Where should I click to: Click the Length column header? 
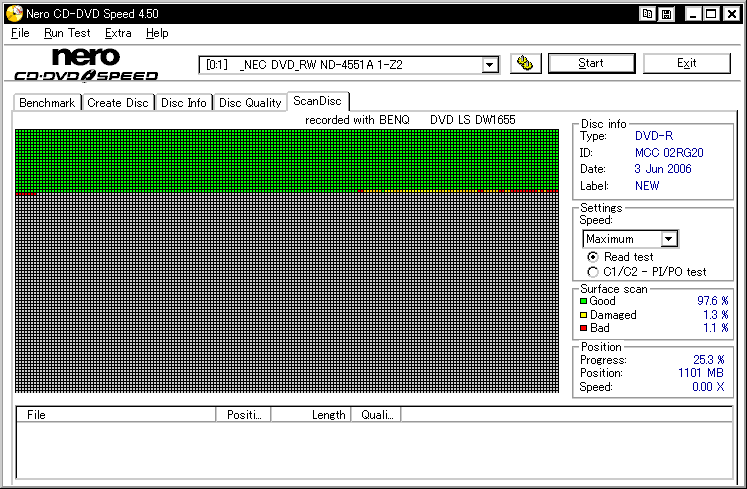click(x=311, y=415)
